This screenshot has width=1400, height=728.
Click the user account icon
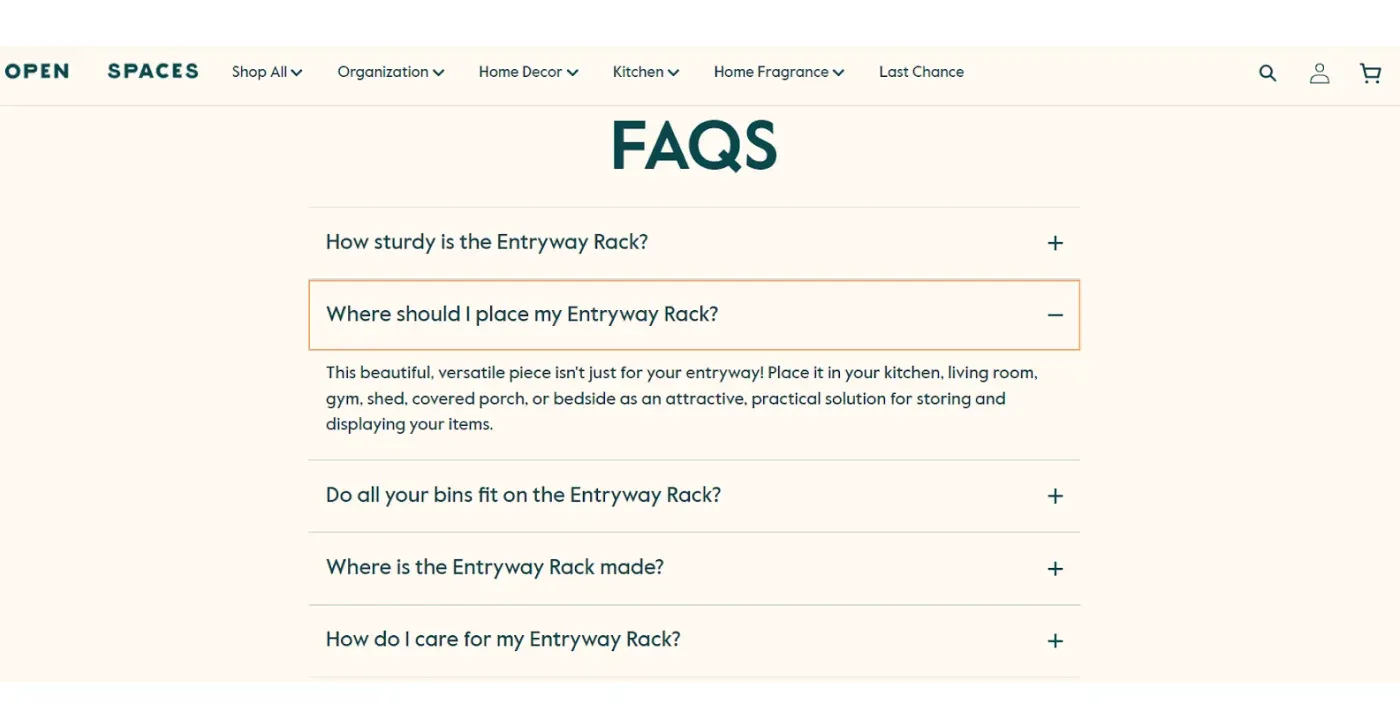coord(1319,73)
